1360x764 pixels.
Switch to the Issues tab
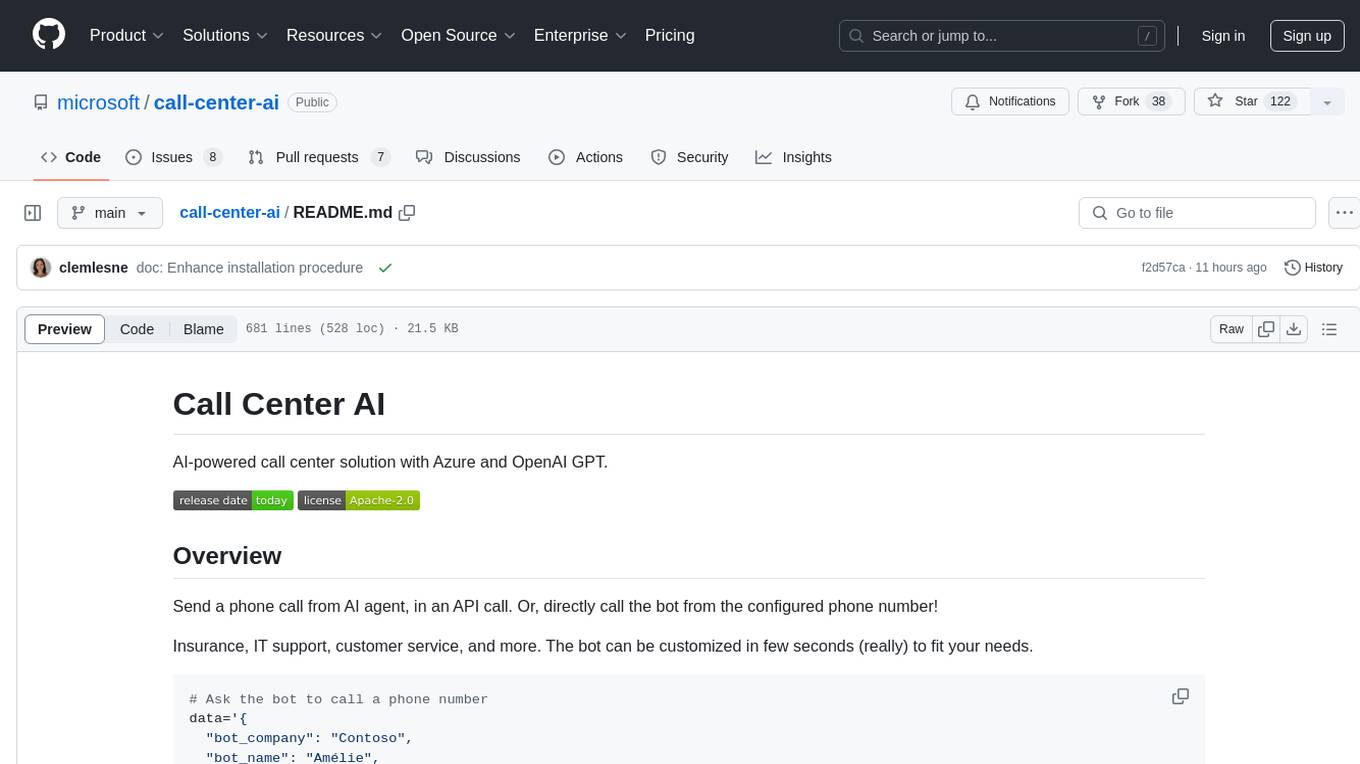click(173, 157)
